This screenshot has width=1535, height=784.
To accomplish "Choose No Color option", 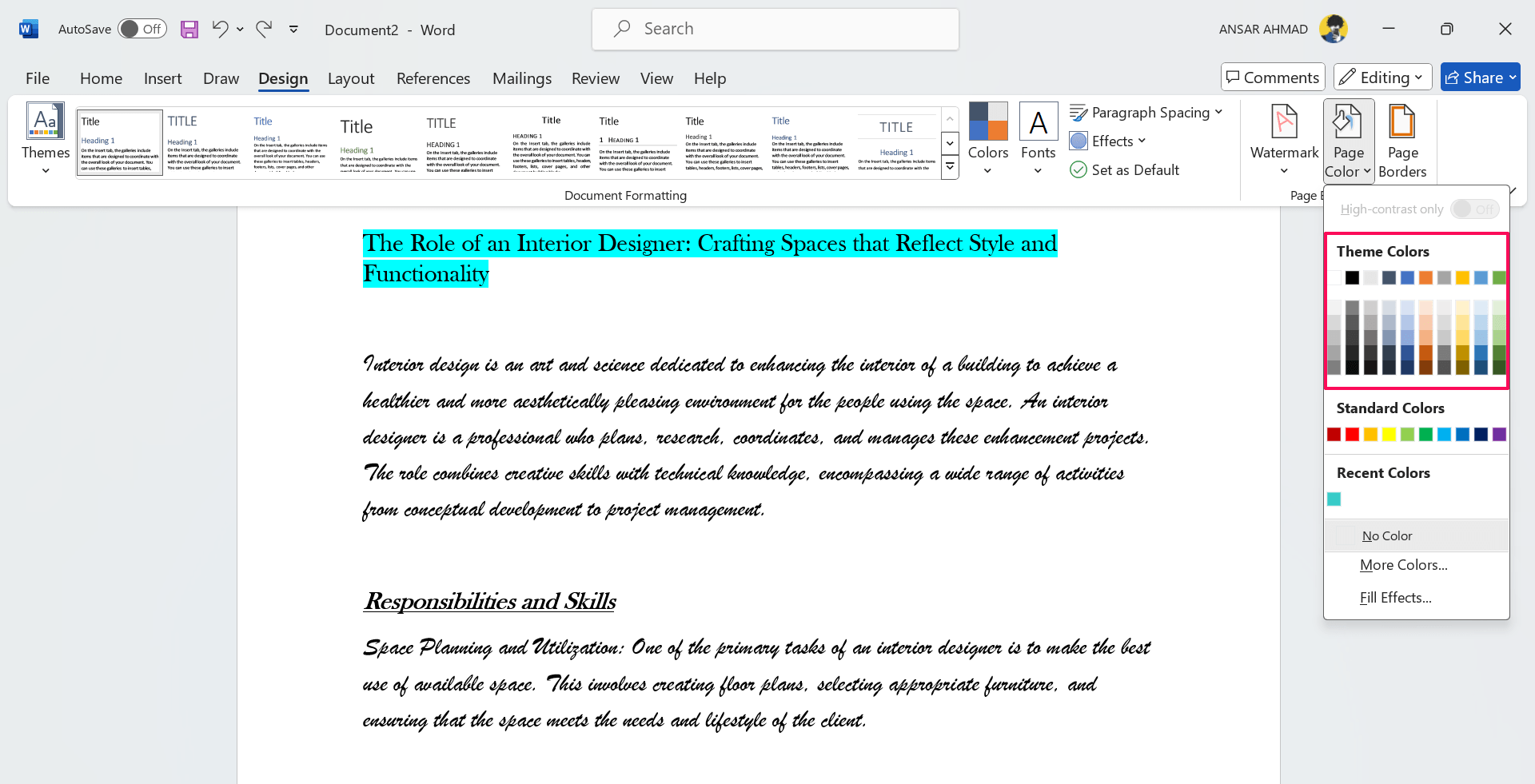I will click(x=1416, y=535).
